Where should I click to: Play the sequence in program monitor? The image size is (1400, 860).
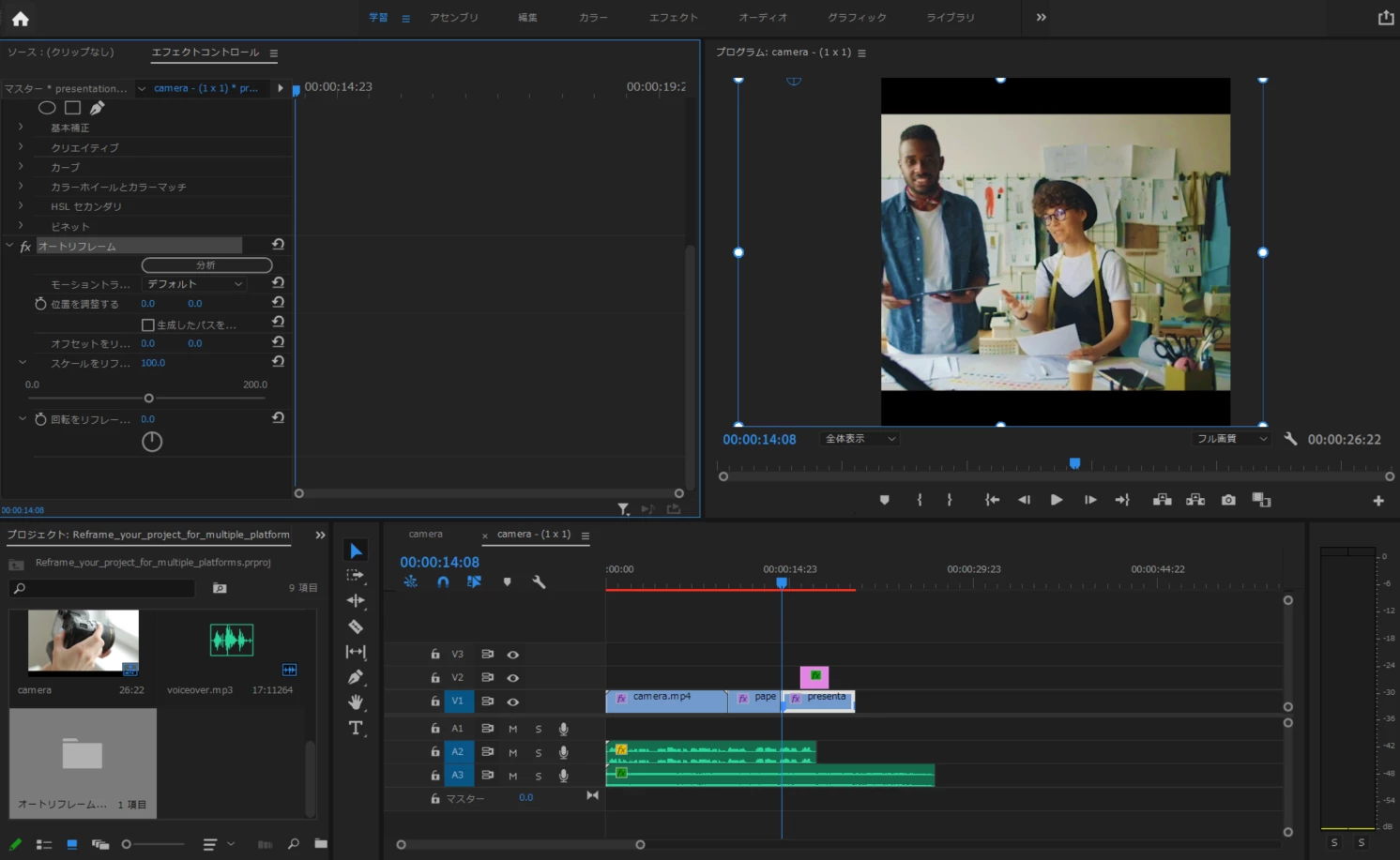1057,500
